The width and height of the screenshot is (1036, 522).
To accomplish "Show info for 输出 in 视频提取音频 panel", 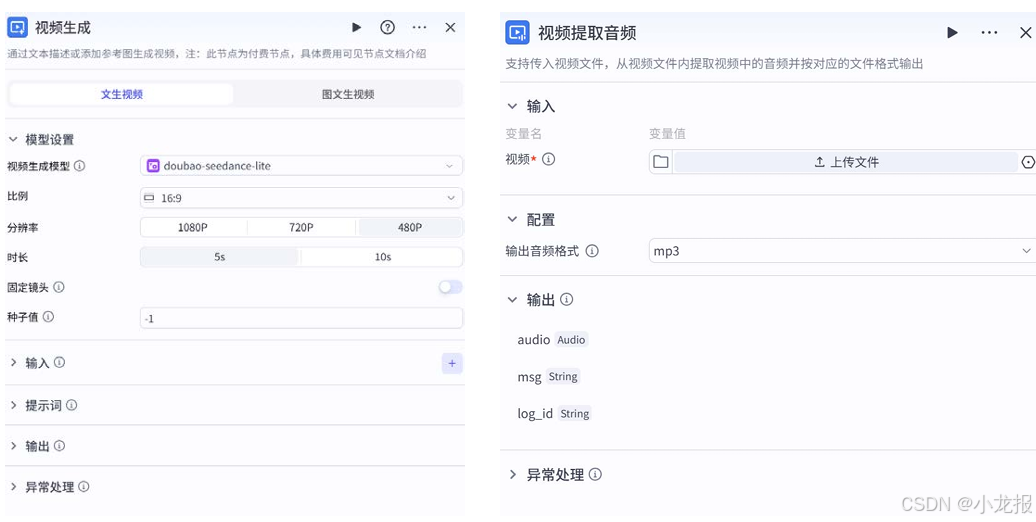I will click(566, 299).
